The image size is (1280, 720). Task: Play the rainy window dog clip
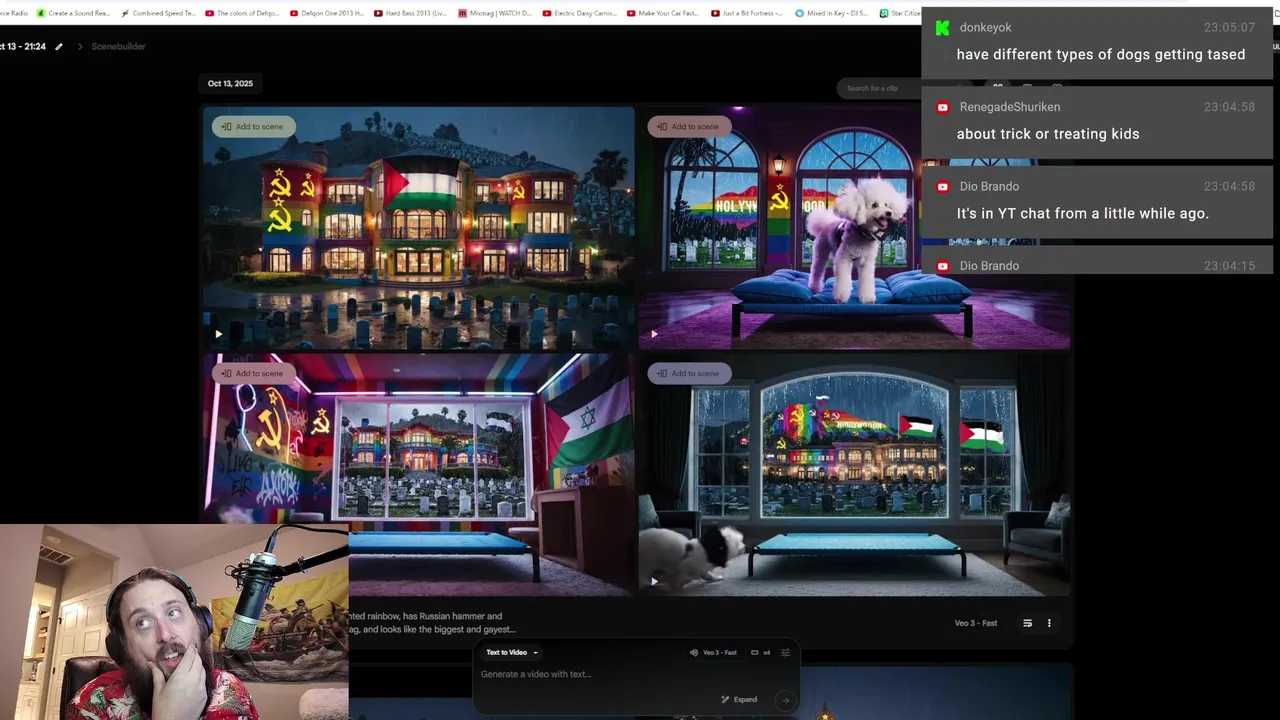(654, 581)
